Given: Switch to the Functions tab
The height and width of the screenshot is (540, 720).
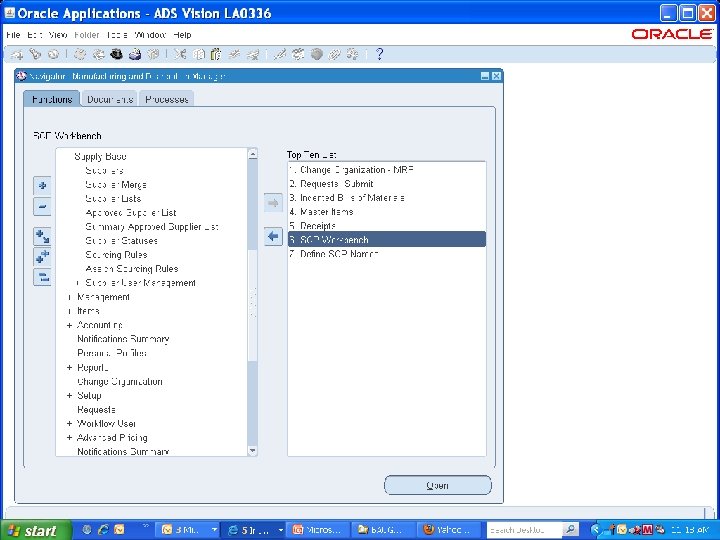Looking at the screenshot, I should click(52, 99).
